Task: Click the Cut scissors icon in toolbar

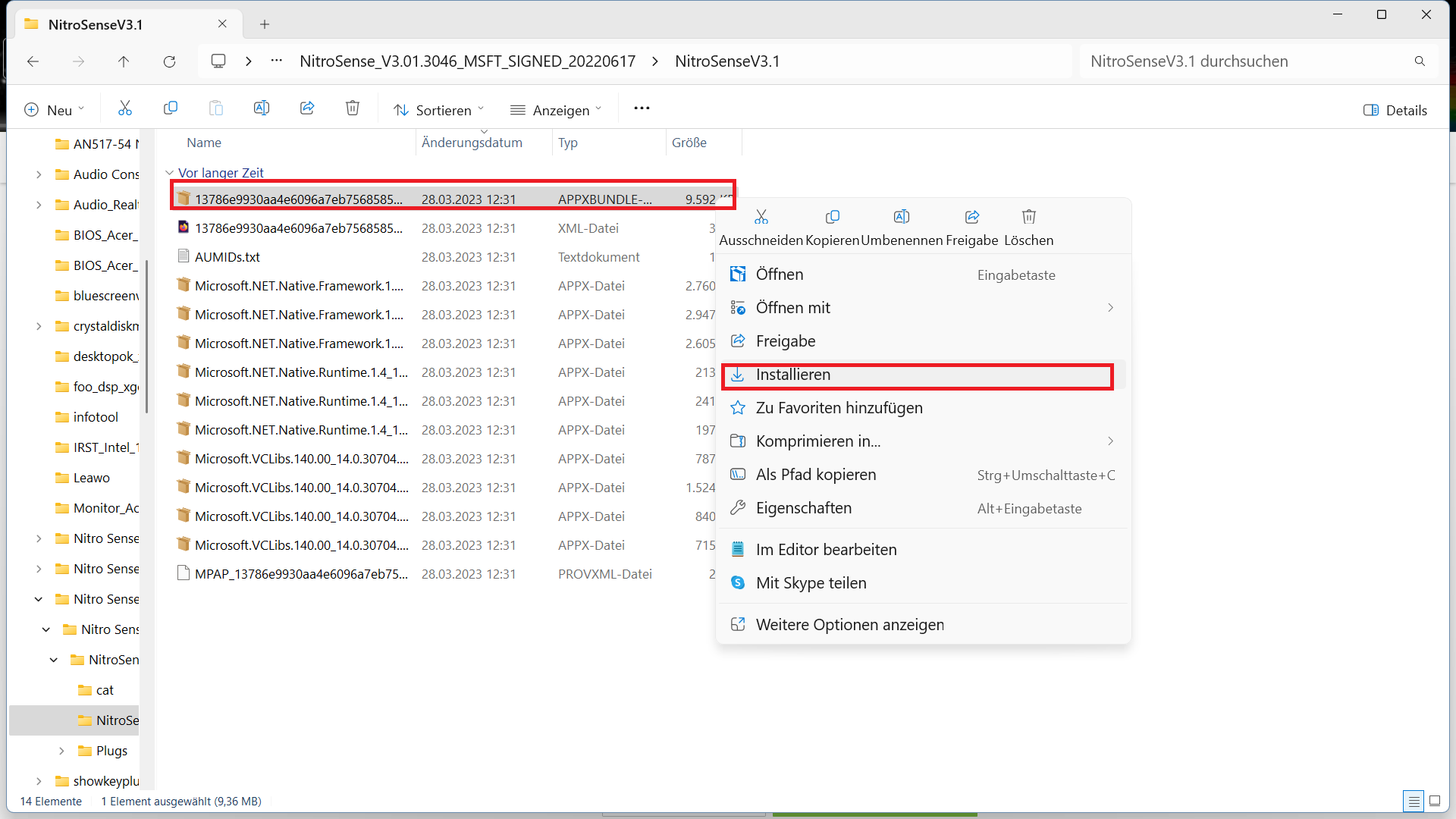Action: 125,108
